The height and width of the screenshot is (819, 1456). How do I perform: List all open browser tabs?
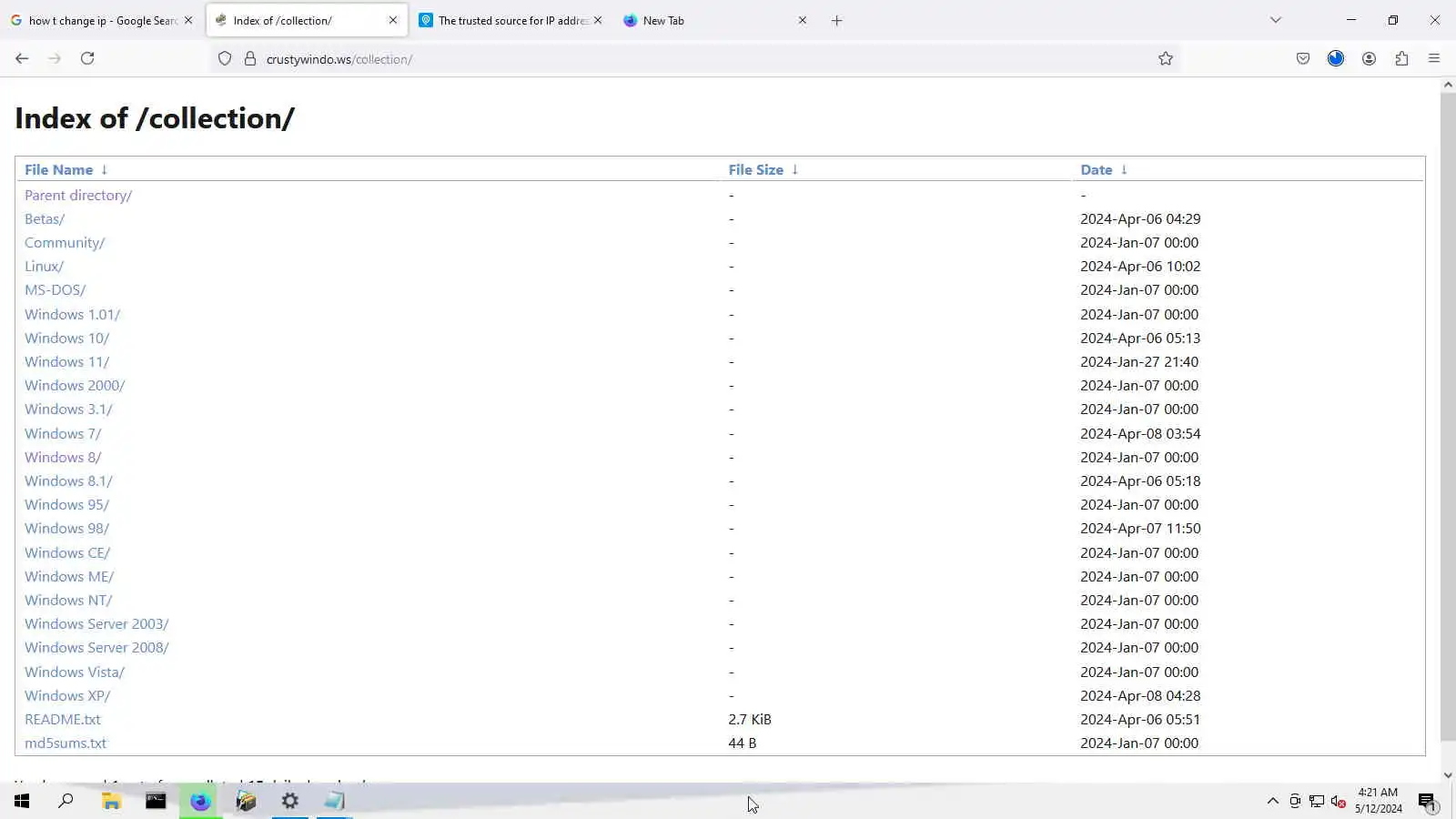click(1276, 20)
